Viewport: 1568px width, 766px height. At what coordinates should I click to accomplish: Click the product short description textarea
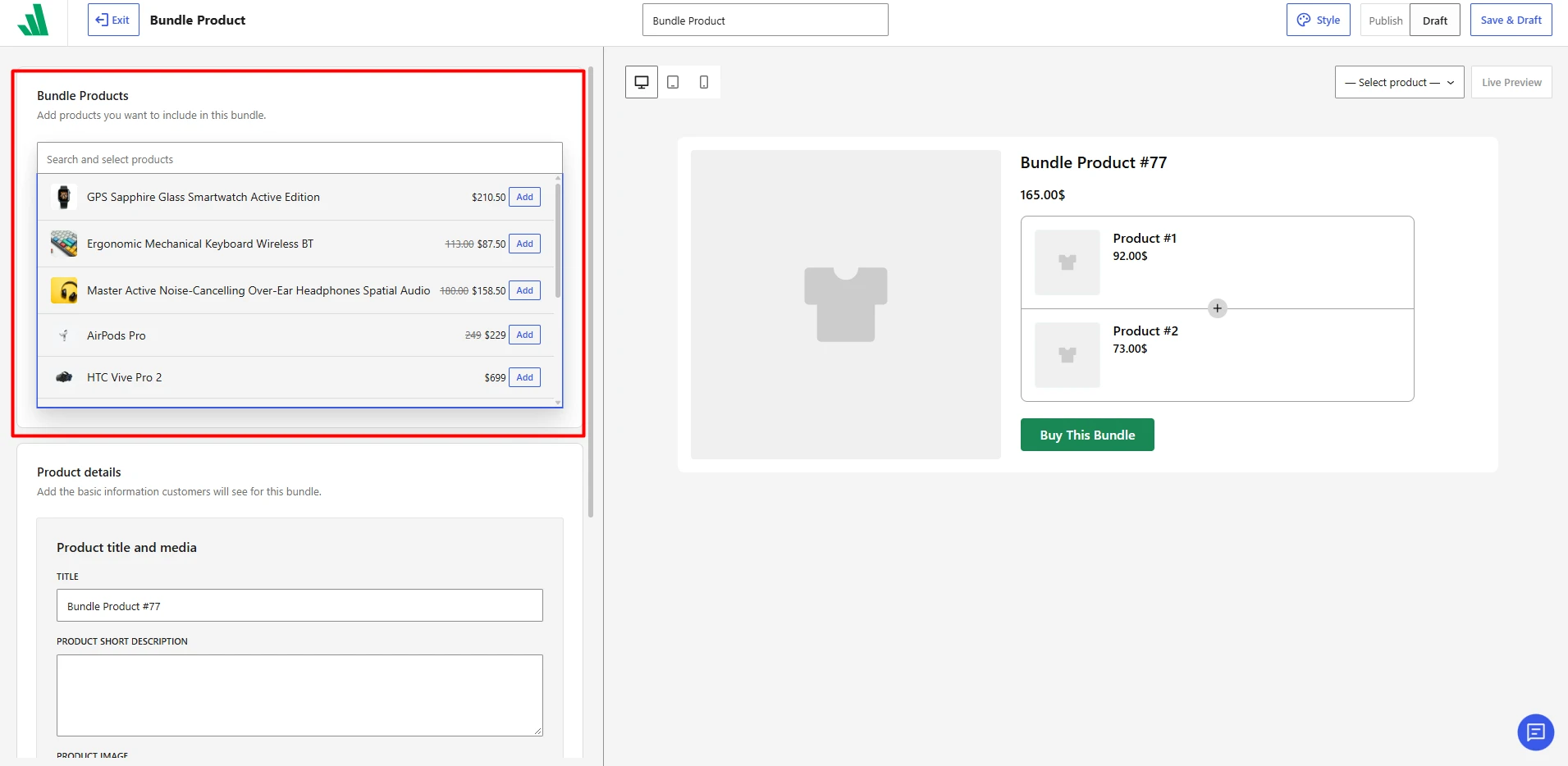click(299, 695)
